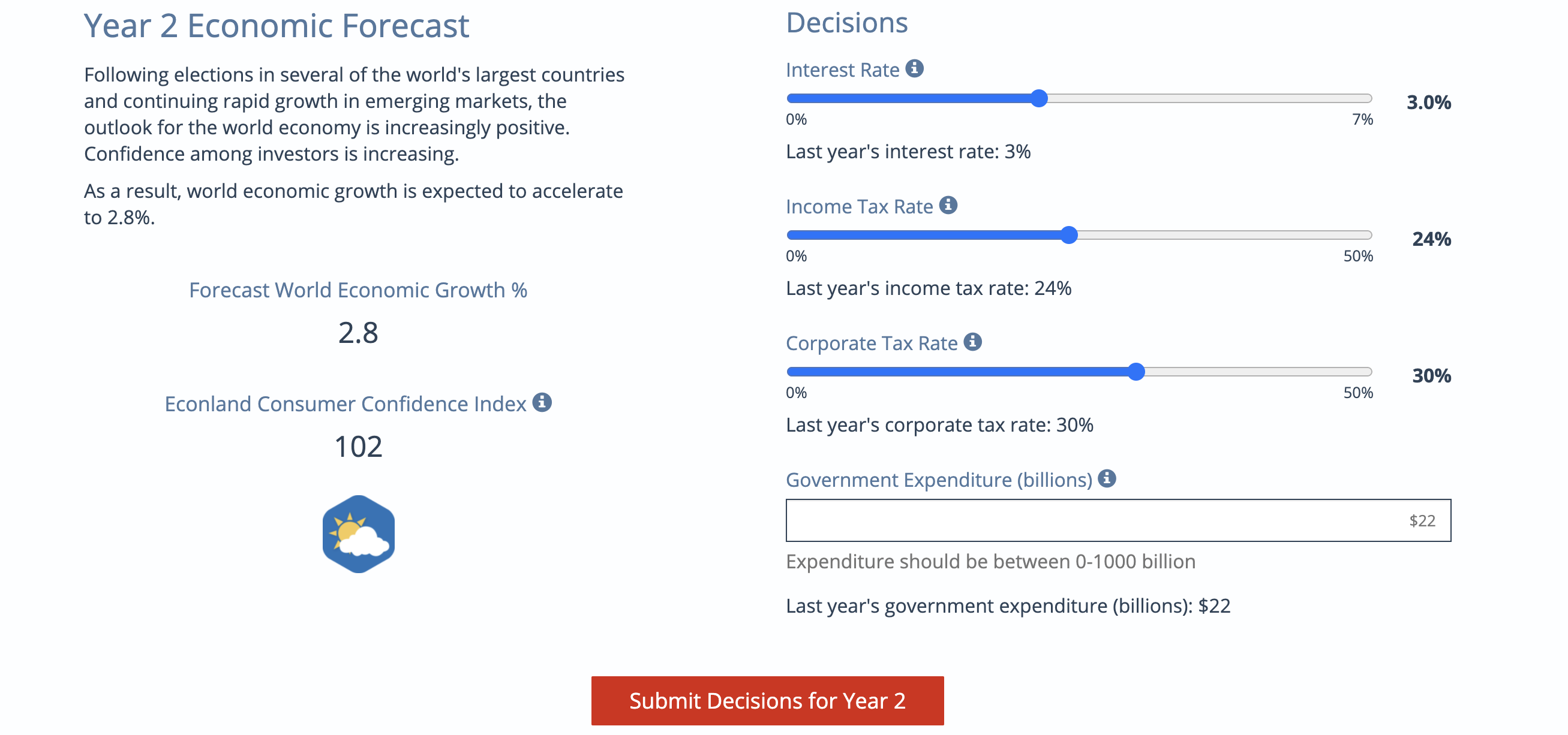Click the confidence index value 102
This screenshot has width=1568, height=735.
(358, 448)
